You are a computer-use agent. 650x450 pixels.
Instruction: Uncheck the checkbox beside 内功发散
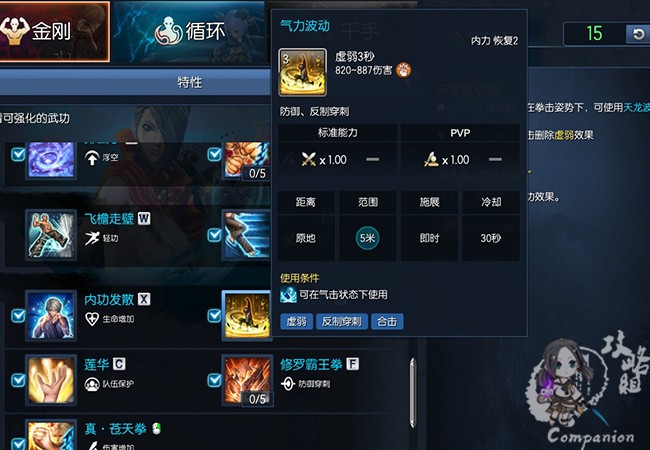18,316
